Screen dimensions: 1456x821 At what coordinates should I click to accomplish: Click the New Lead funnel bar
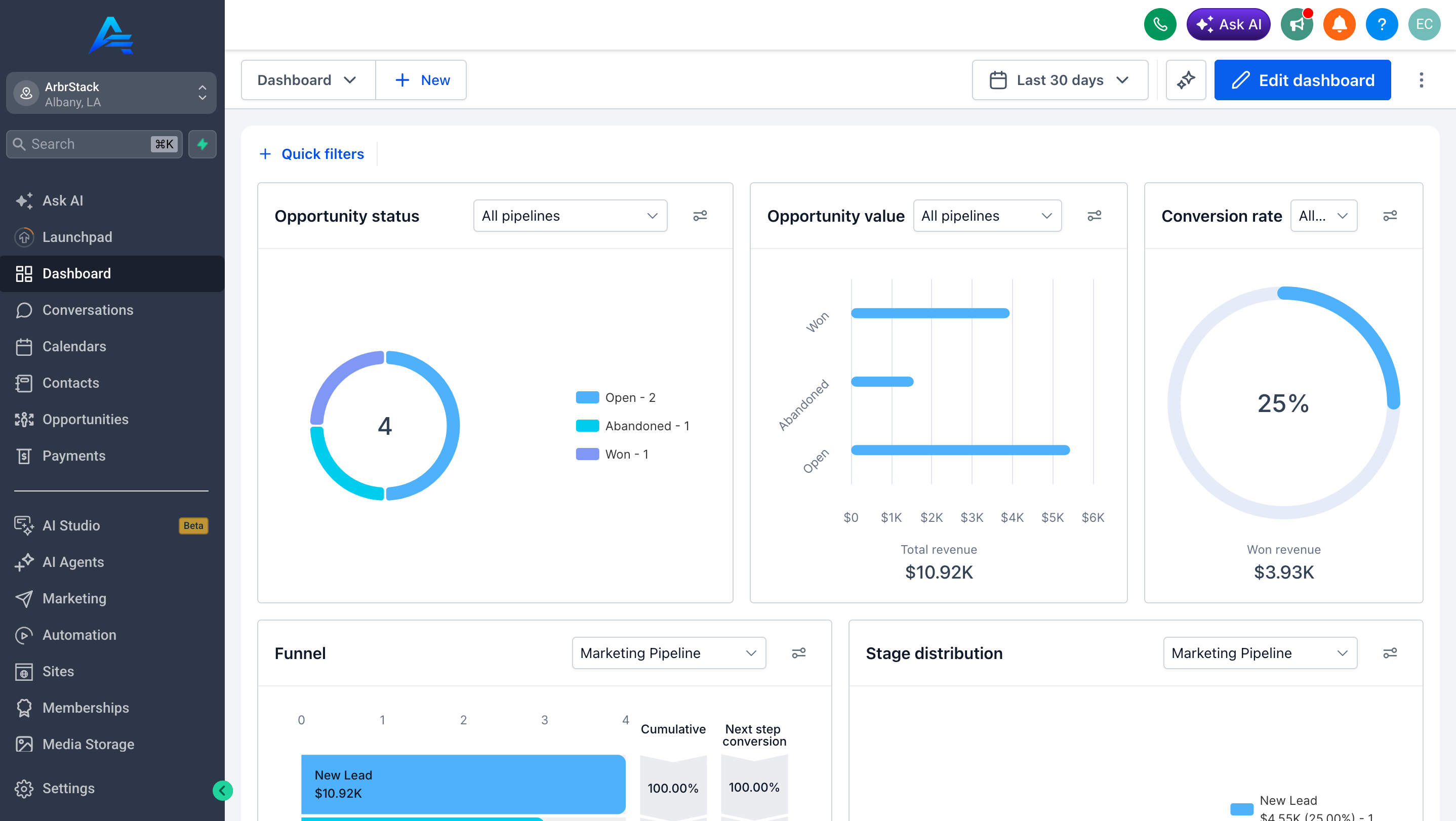point(463,784)
